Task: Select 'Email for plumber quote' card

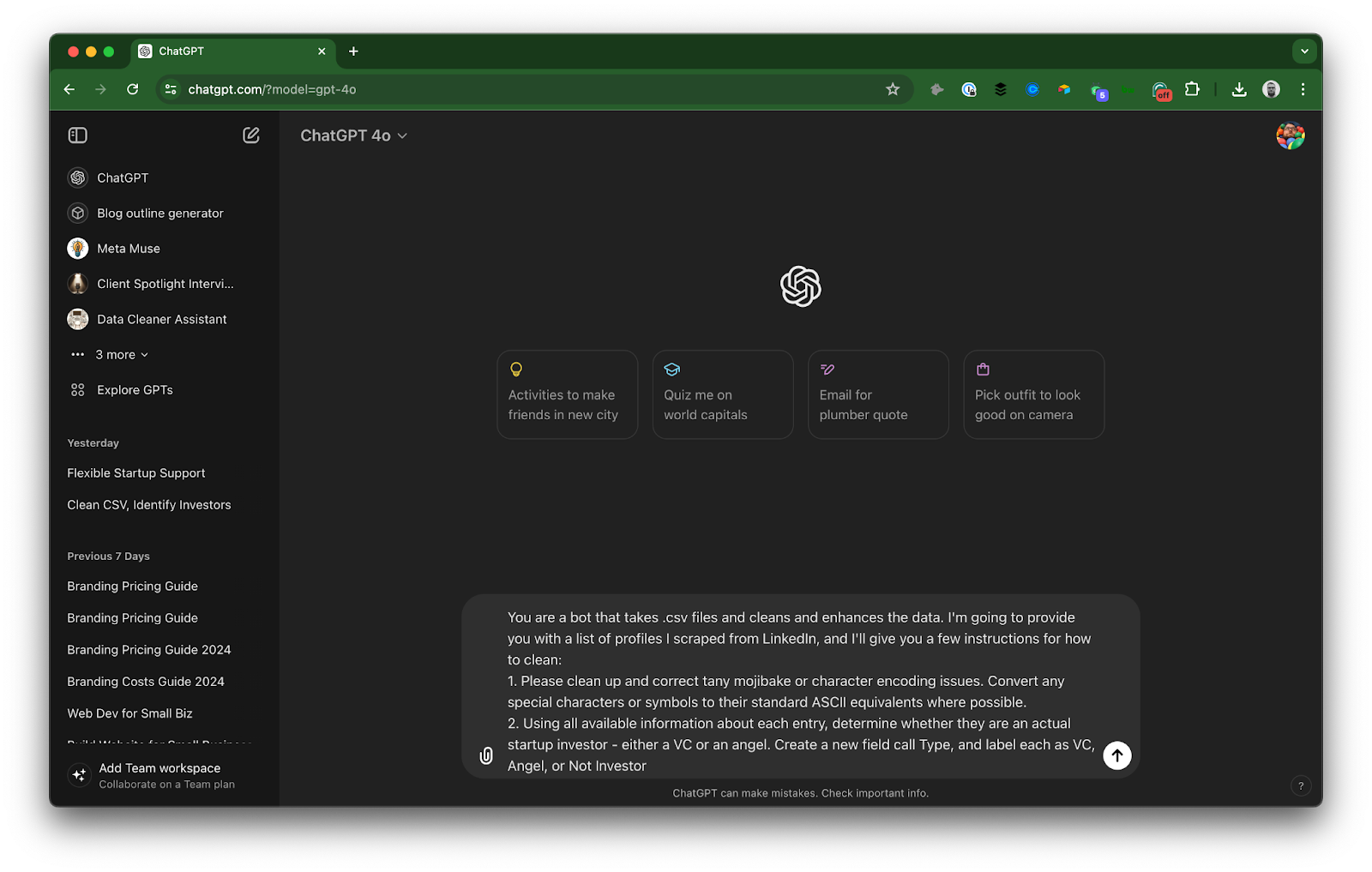Action: pyautogui.click(x=878, y=394)
